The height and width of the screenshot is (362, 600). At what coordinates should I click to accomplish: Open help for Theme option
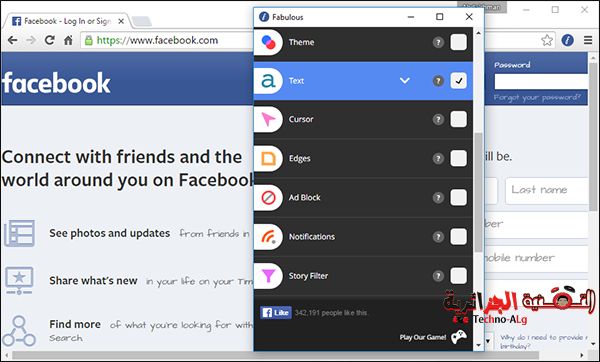(x=438, y=42)
